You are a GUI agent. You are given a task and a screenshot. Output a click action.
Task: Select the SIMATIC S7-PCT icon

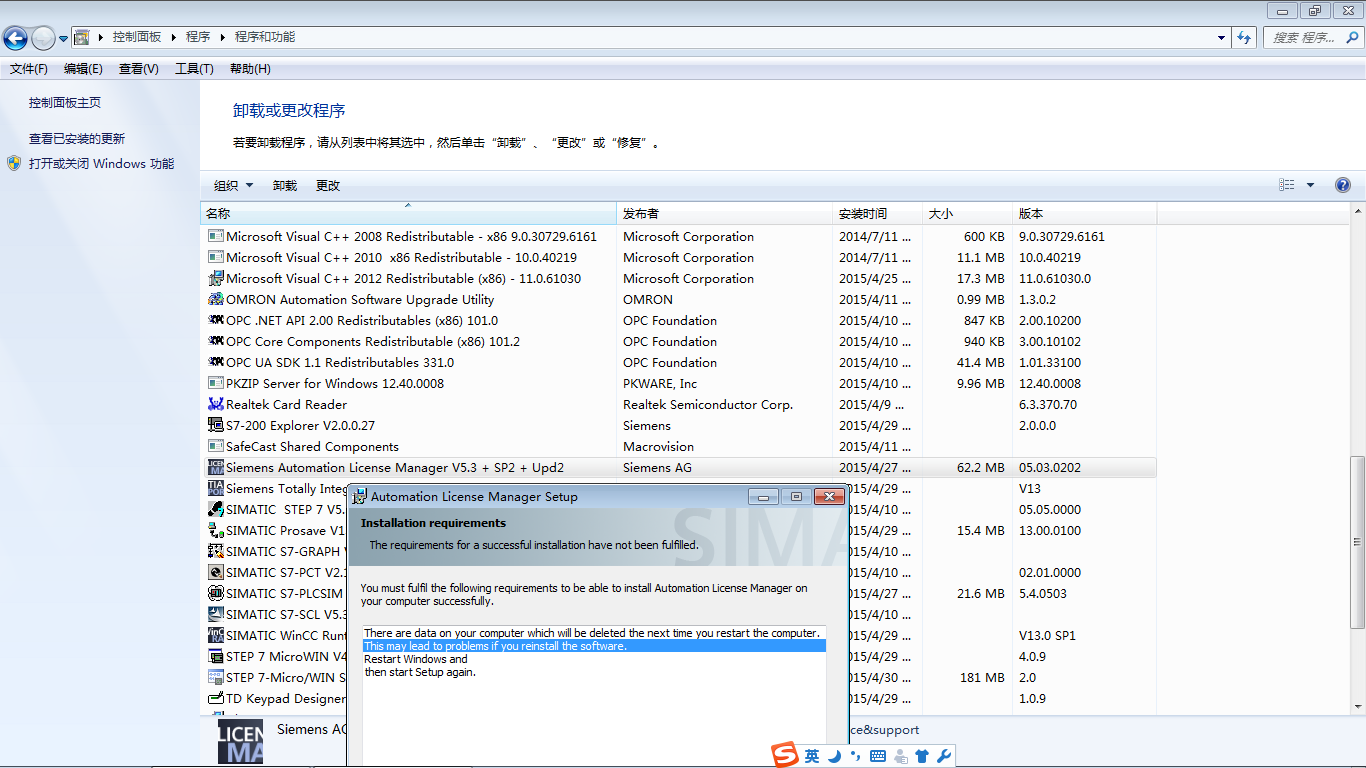point(216,573)
